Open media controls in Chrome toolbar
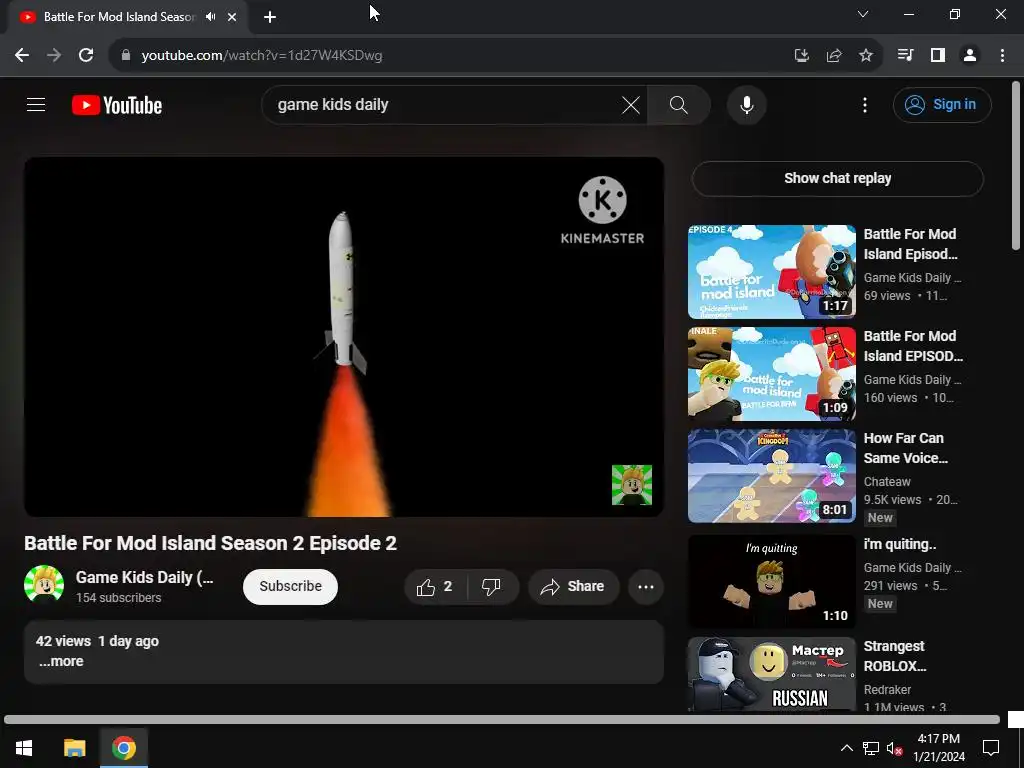This screenshot has height=768, width=1024. [905, 55]
